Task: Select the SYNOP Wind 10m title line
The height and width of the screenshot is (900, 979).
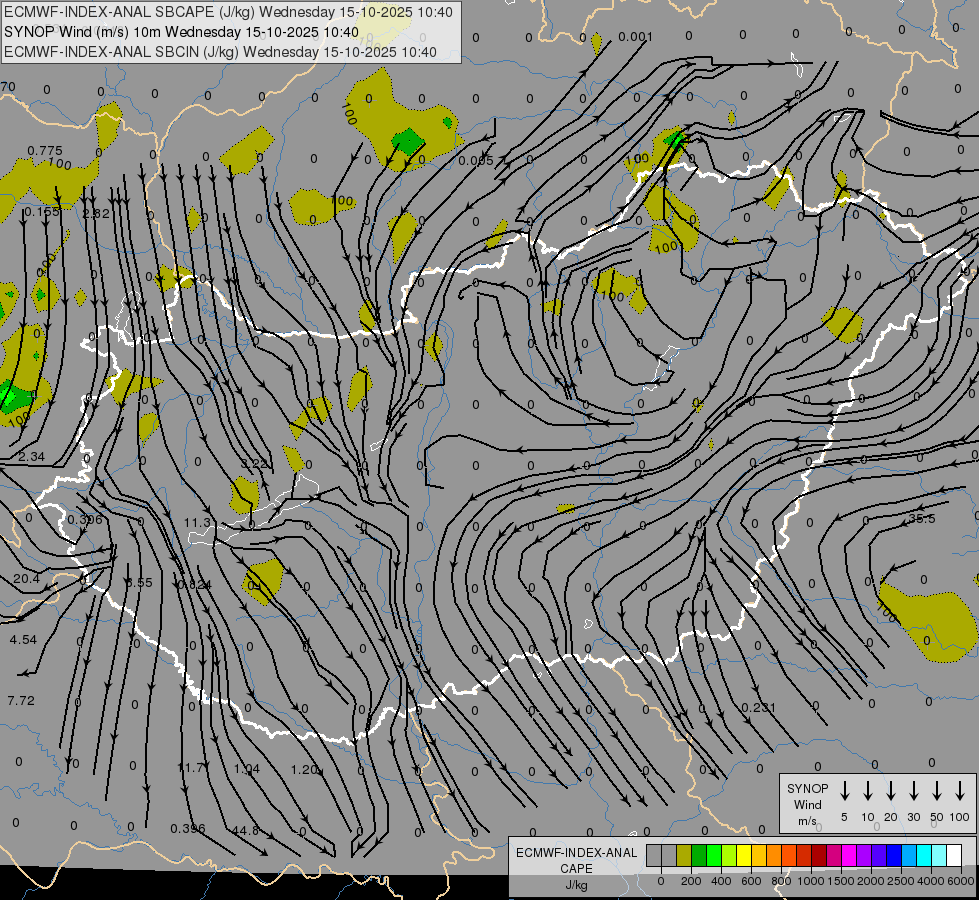Action: [x=182, y=32]
